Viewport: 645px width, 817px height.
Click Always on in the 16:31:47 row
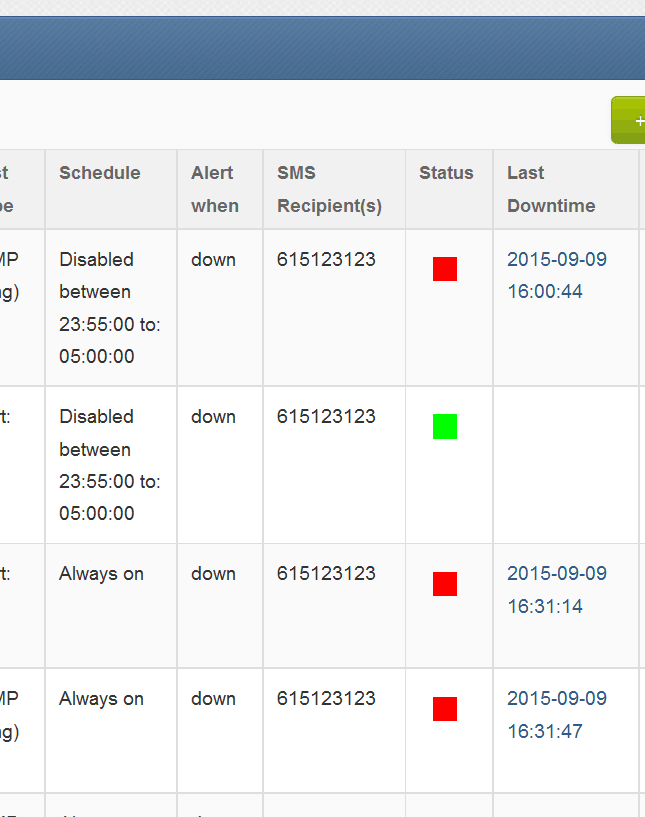pyautogui.click(x=101, y=699)
